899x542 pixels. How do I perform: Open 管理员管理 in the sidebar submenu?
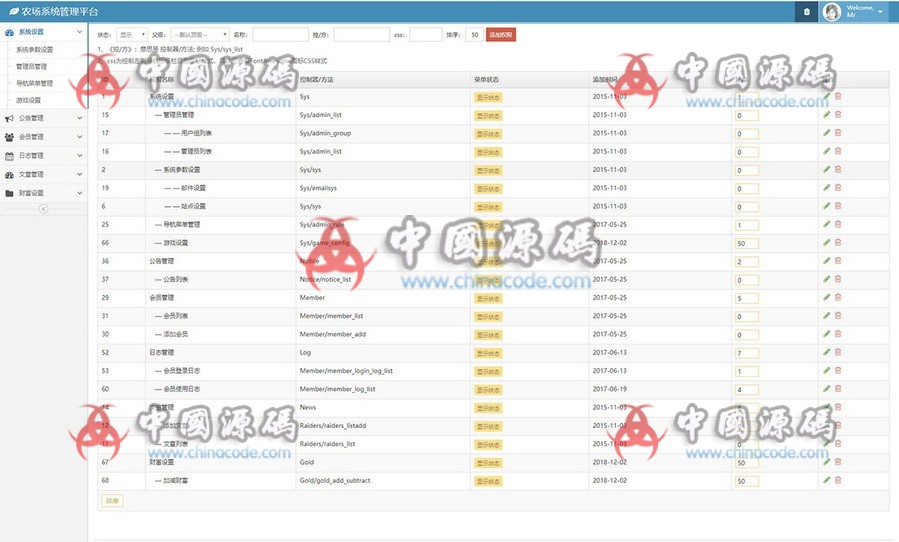coord(32,66)
